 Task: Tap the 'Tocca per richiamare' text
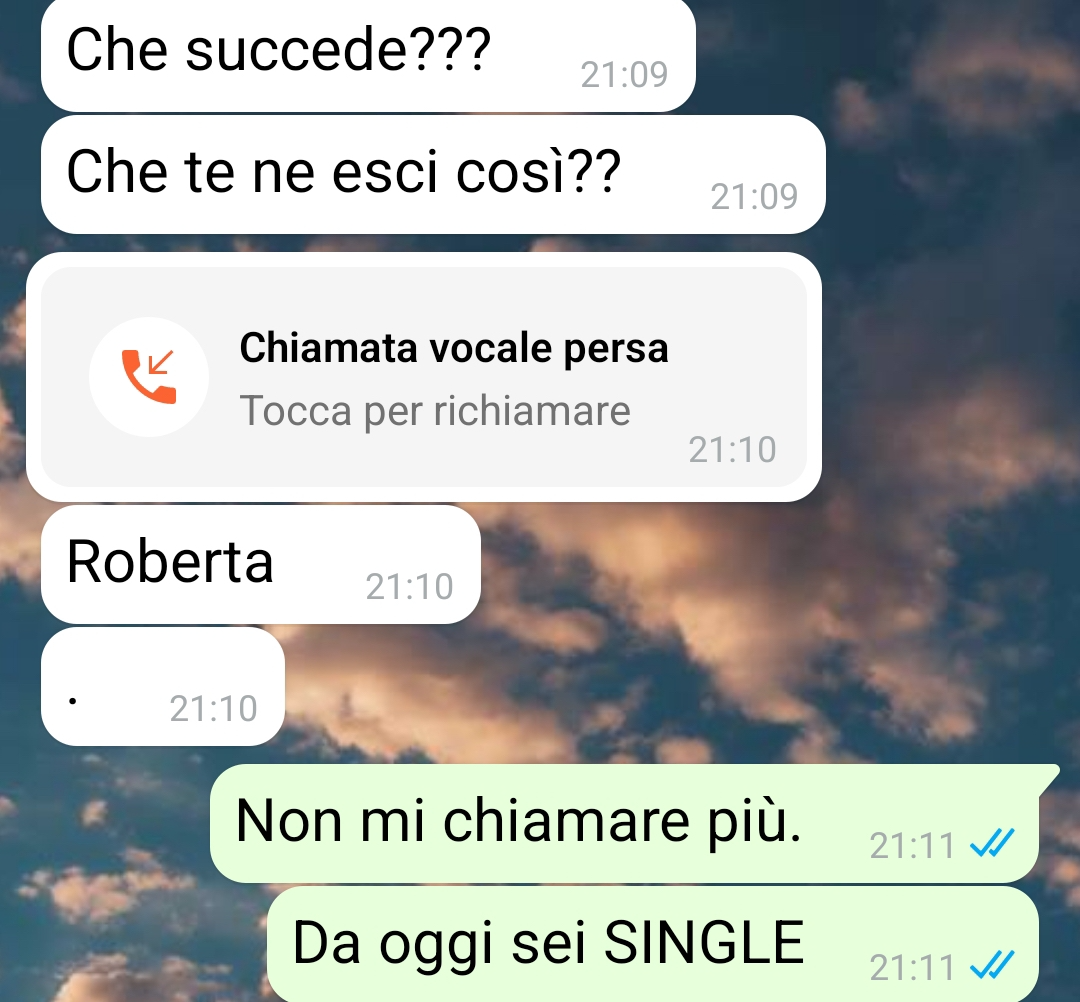pyautogui.click(x=435, y=411)
